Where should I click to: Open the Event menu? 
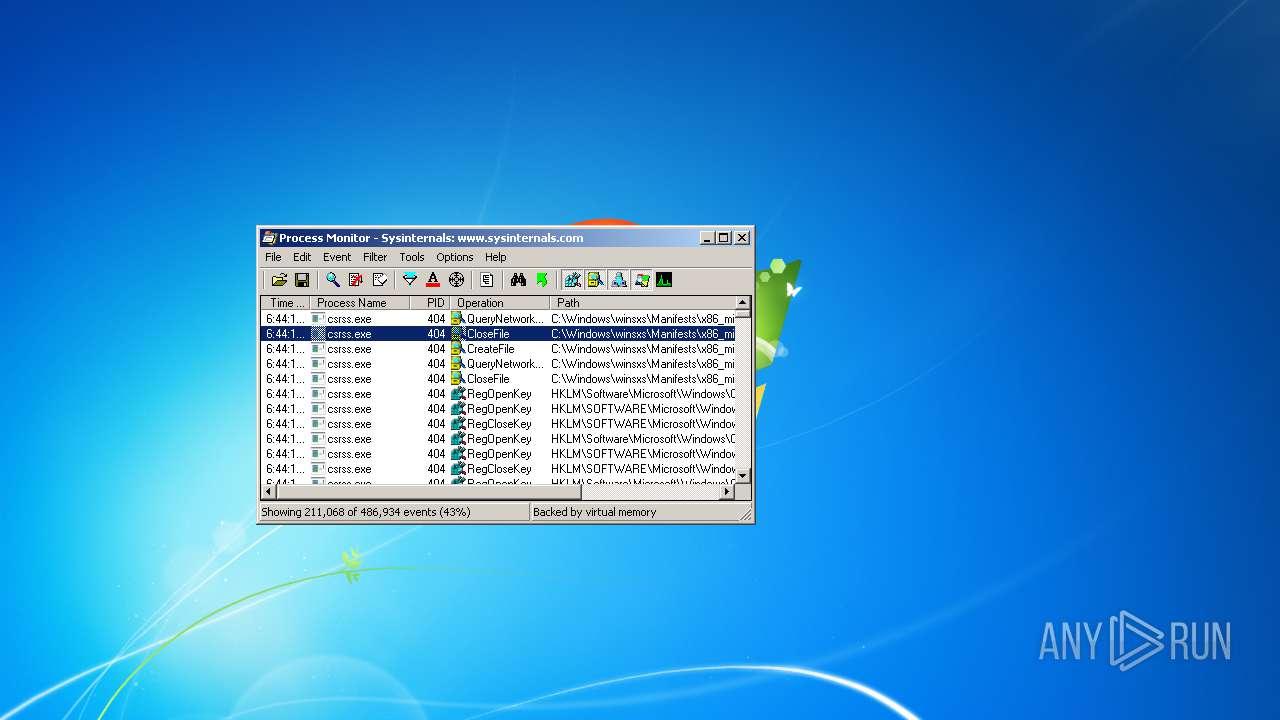click(x=337, y=257)
